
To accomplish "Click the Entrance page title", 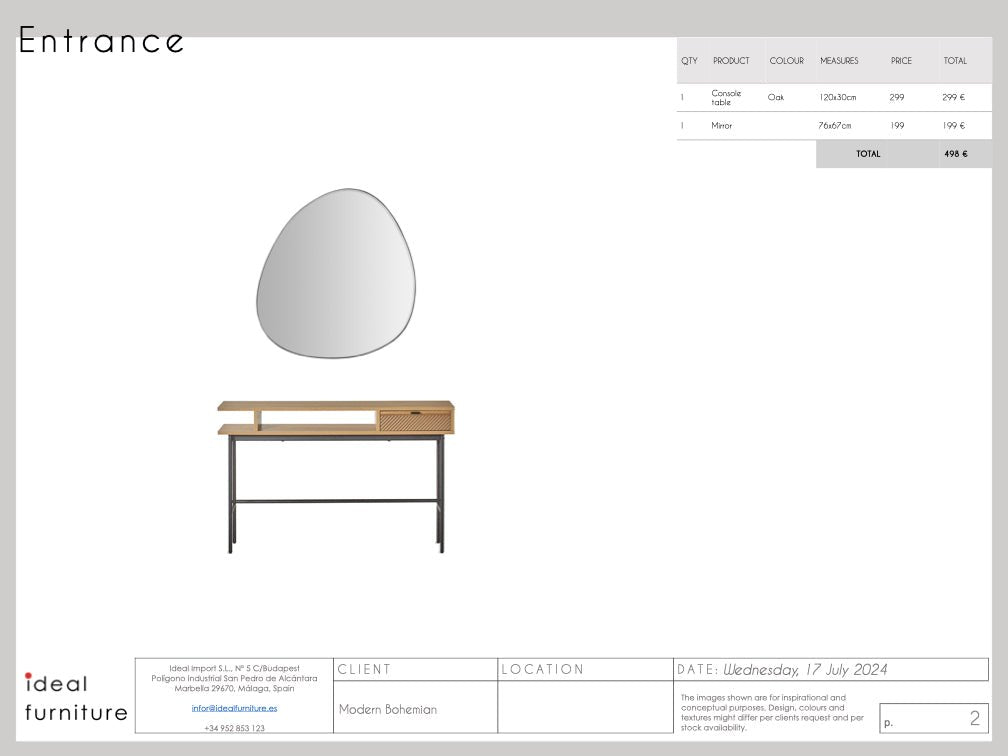I will point(102,41).
